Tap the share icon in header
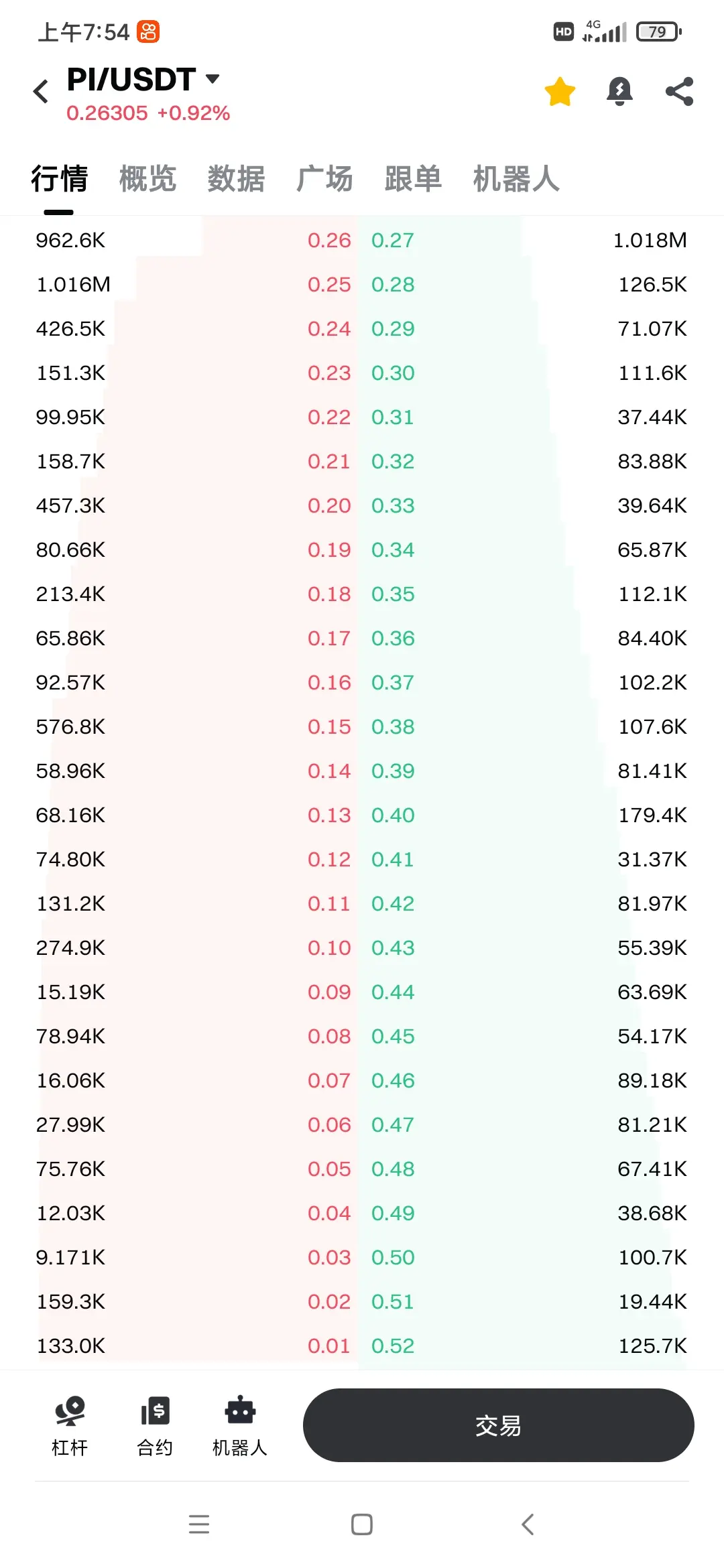The height and width of the screenshot is (1568, 724). point(679,92)
